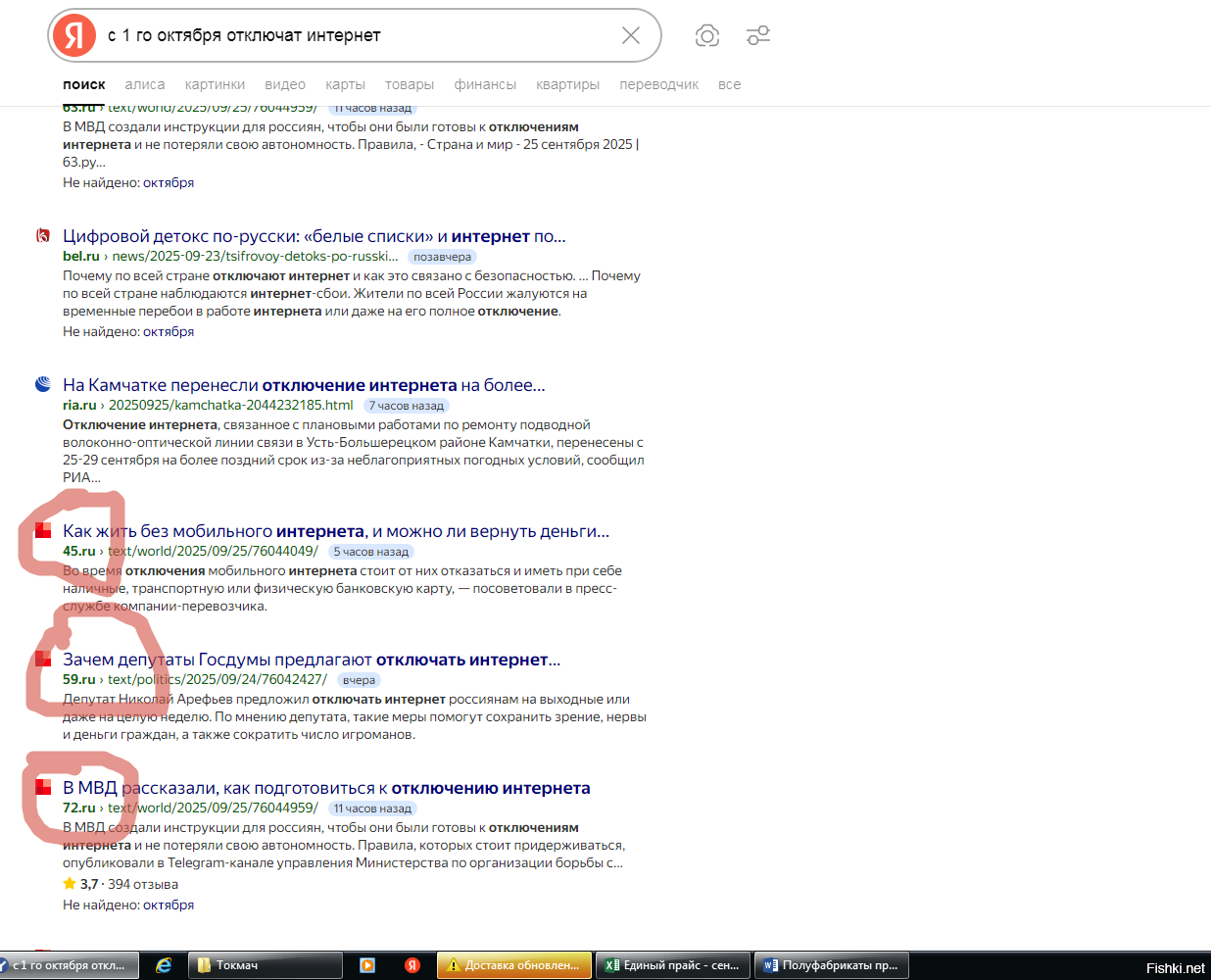This screenshot has height=980, width=1211.
Task: Click the Yandex logo in the search bar
Action: pos(74,35)
